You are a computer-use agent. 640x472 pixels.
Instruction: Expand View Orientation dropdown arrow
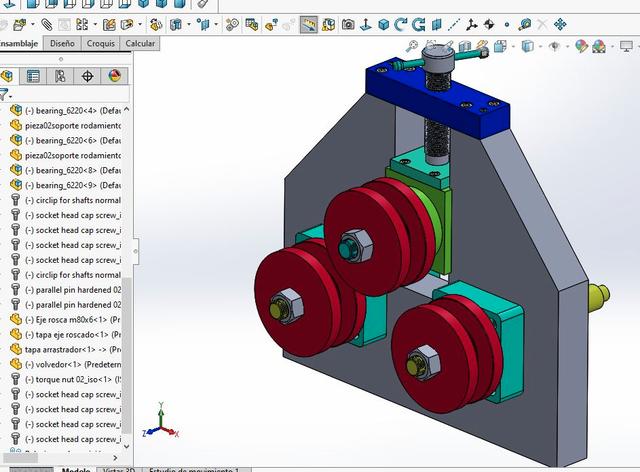(x=513, y=46)
